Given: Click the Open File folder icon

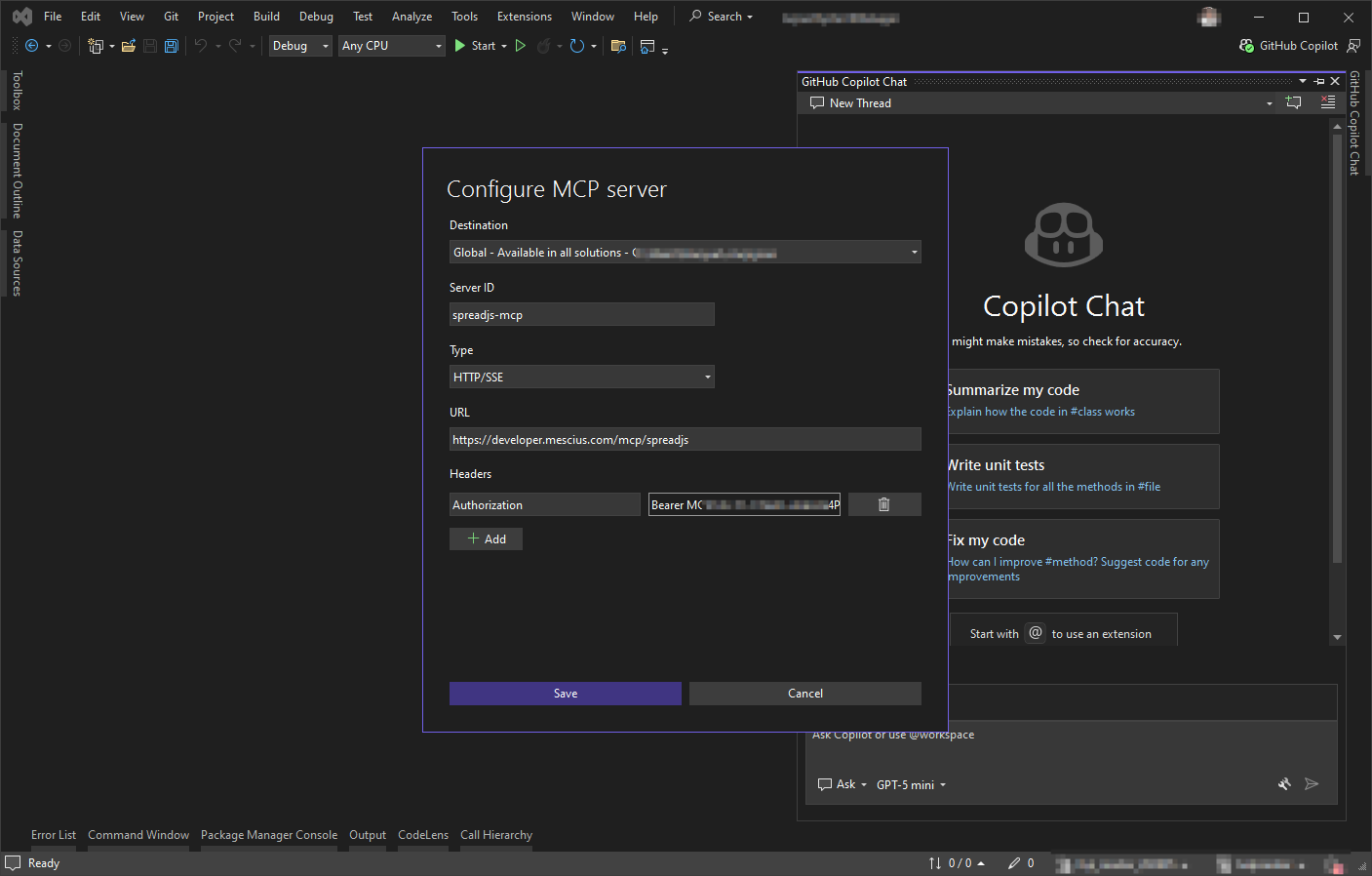Looking at the screenshot, I should pyautogui.click(x=128, y=46).
